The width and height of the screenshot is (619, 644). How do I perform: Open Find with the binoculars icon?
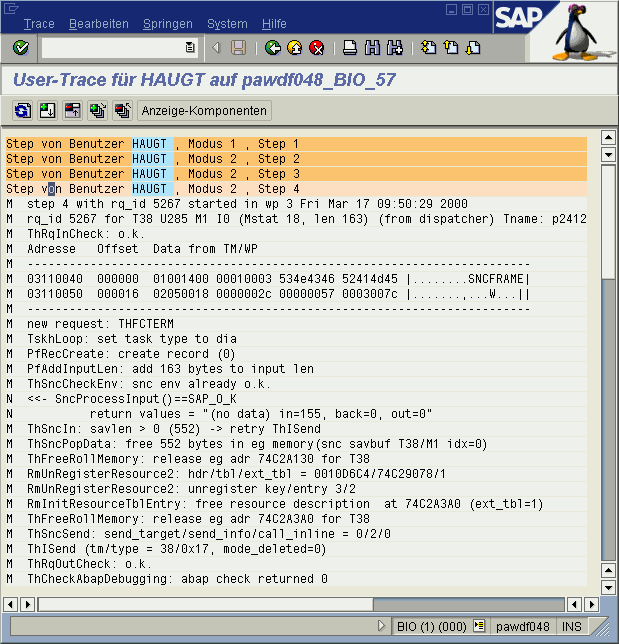372,48
